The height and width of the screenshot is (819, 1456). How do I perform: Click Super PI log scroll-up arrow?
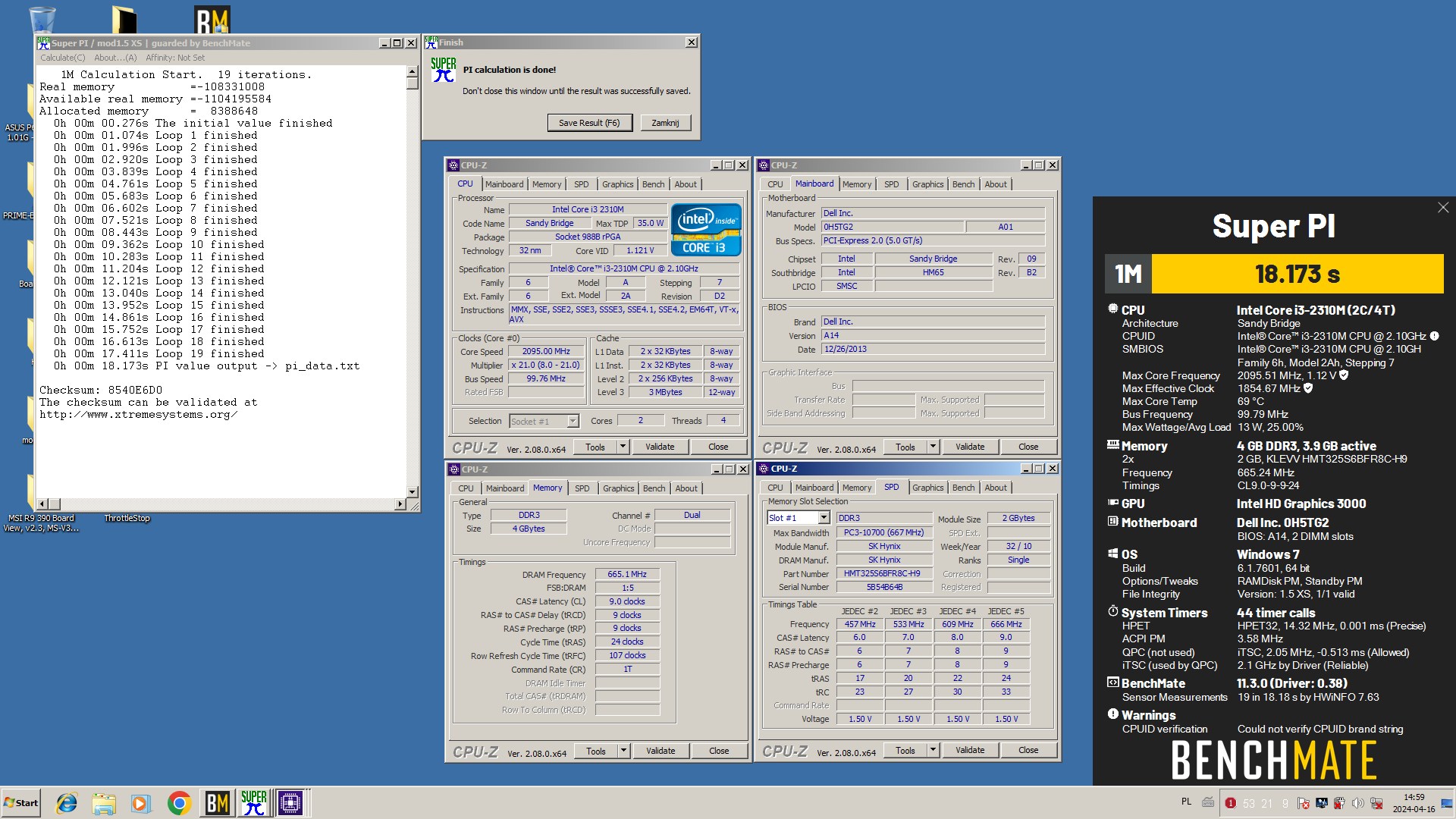412,72
